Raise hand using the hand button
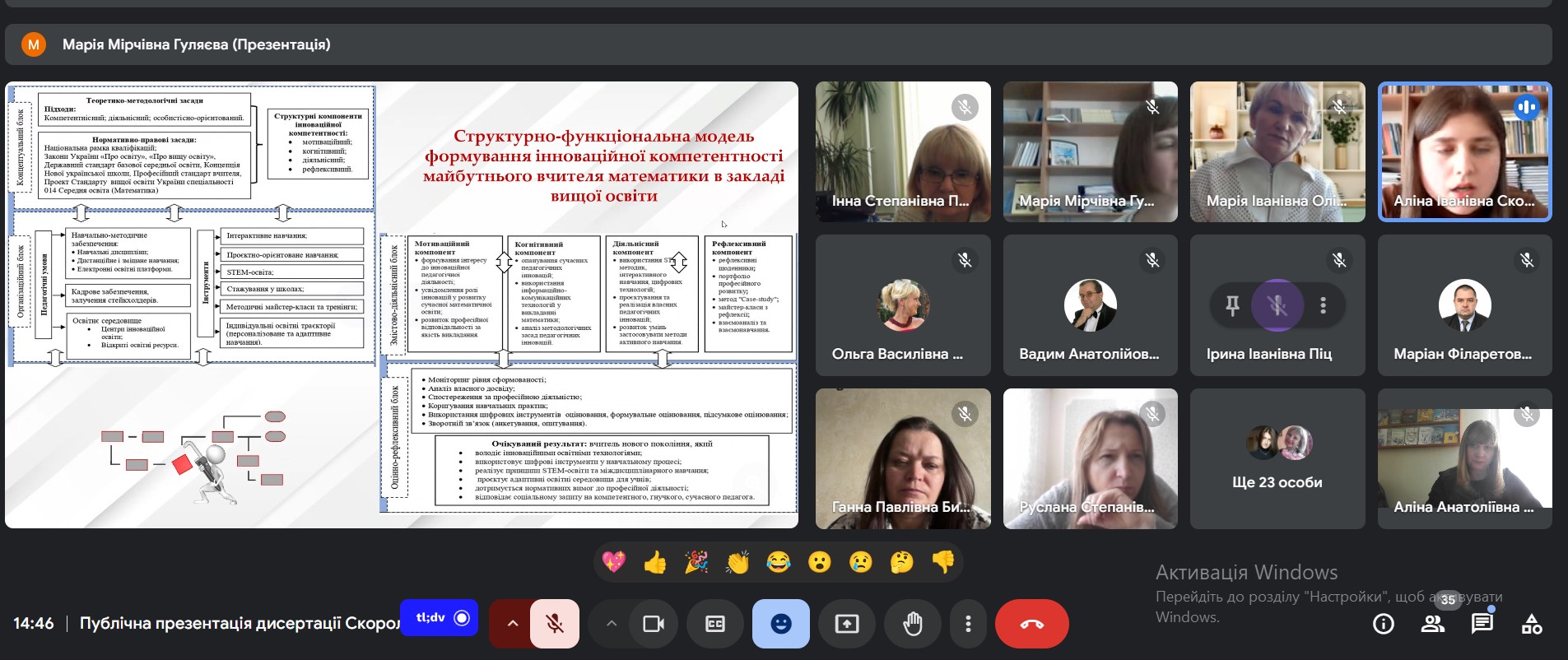 pyautogui.click(x=913, y=624)
